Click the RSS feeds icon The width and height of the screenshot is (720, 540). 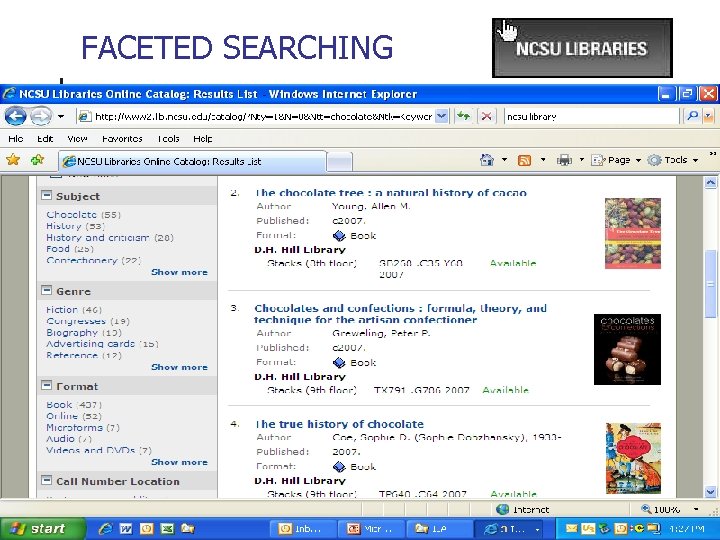click(x=524, y=160)
